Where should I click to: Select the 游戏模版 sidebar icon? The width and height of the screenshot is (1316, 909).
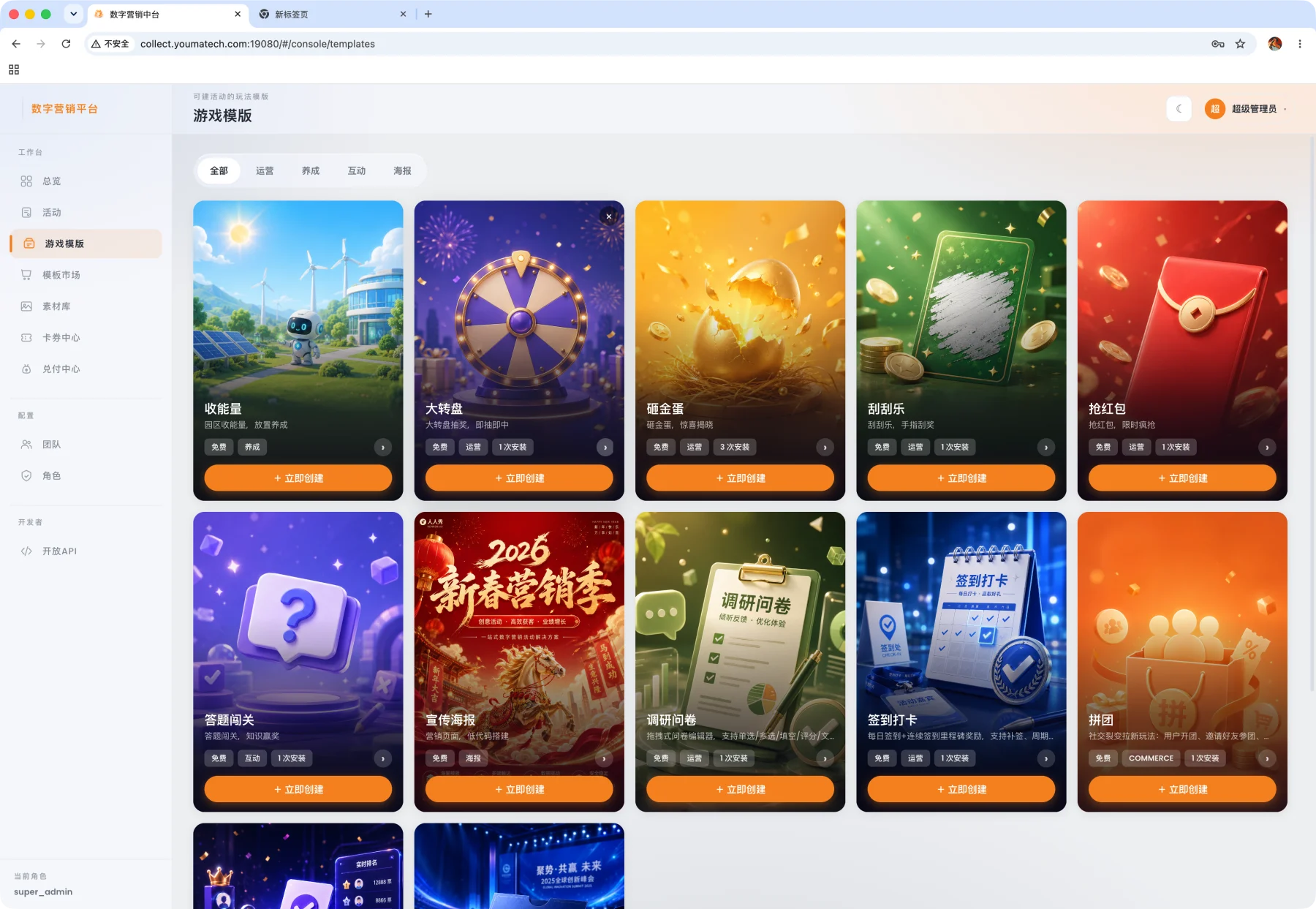[29, 244]
